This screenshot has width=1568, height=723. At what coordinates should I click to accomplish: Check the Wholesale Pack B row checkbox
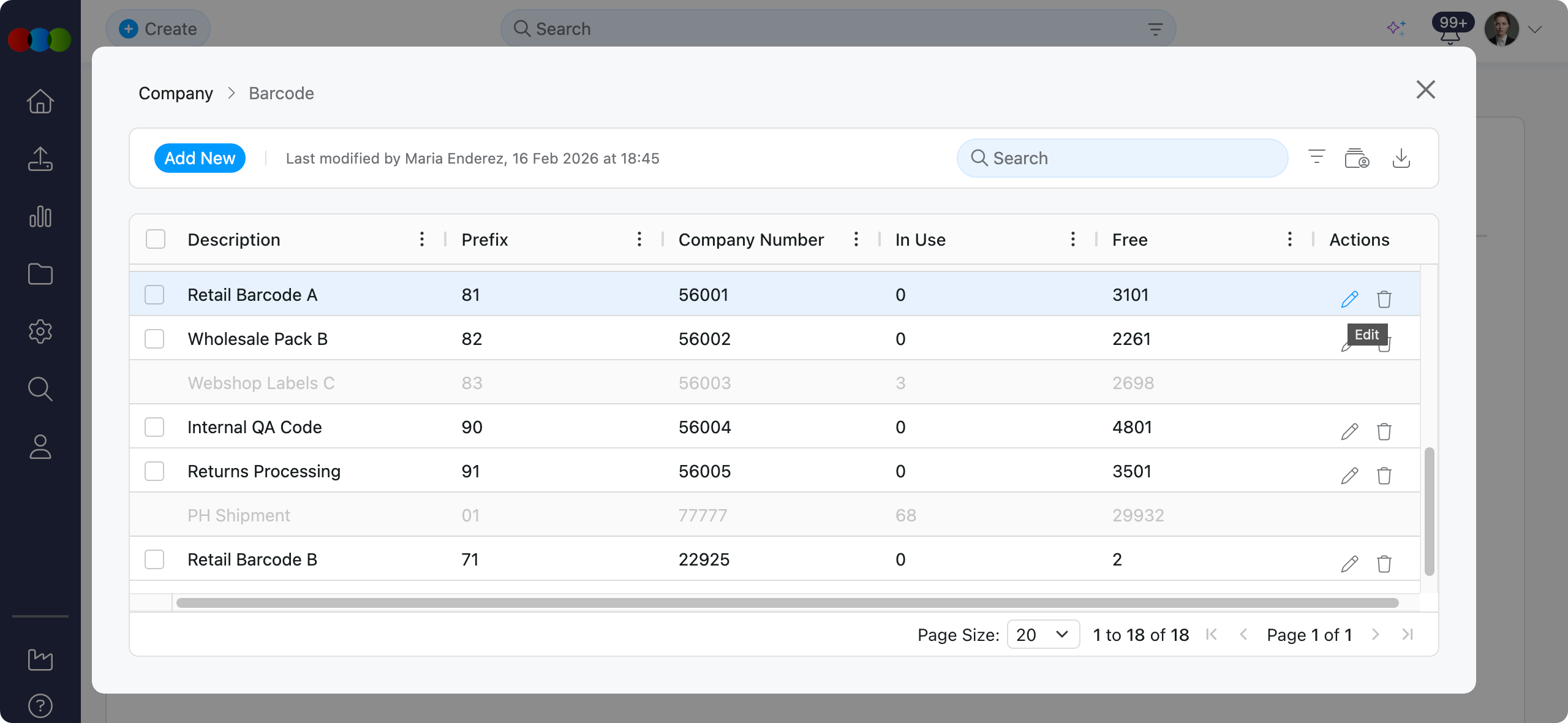[x=154, y=339]
